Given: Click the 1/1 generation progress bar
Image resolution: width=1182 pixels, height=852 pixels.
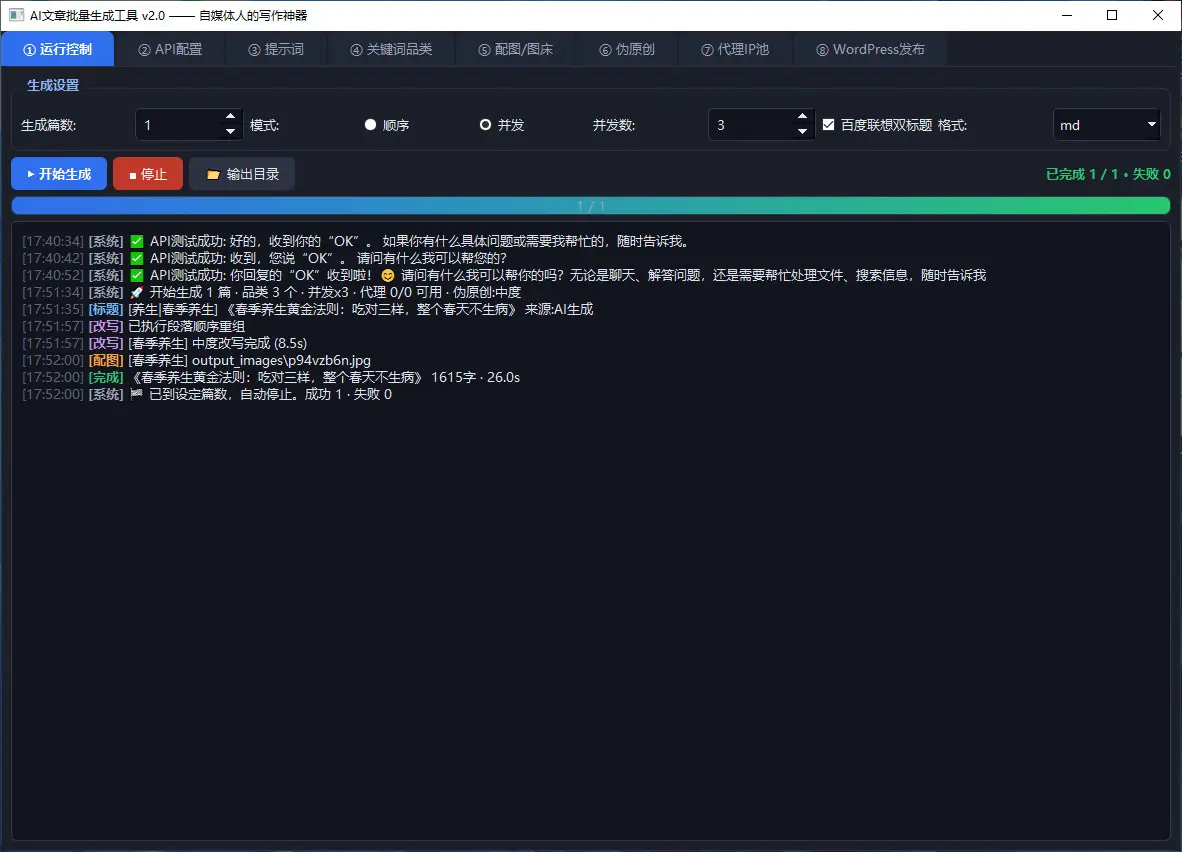Looking at the screenshot, I should tap(591, 206).
